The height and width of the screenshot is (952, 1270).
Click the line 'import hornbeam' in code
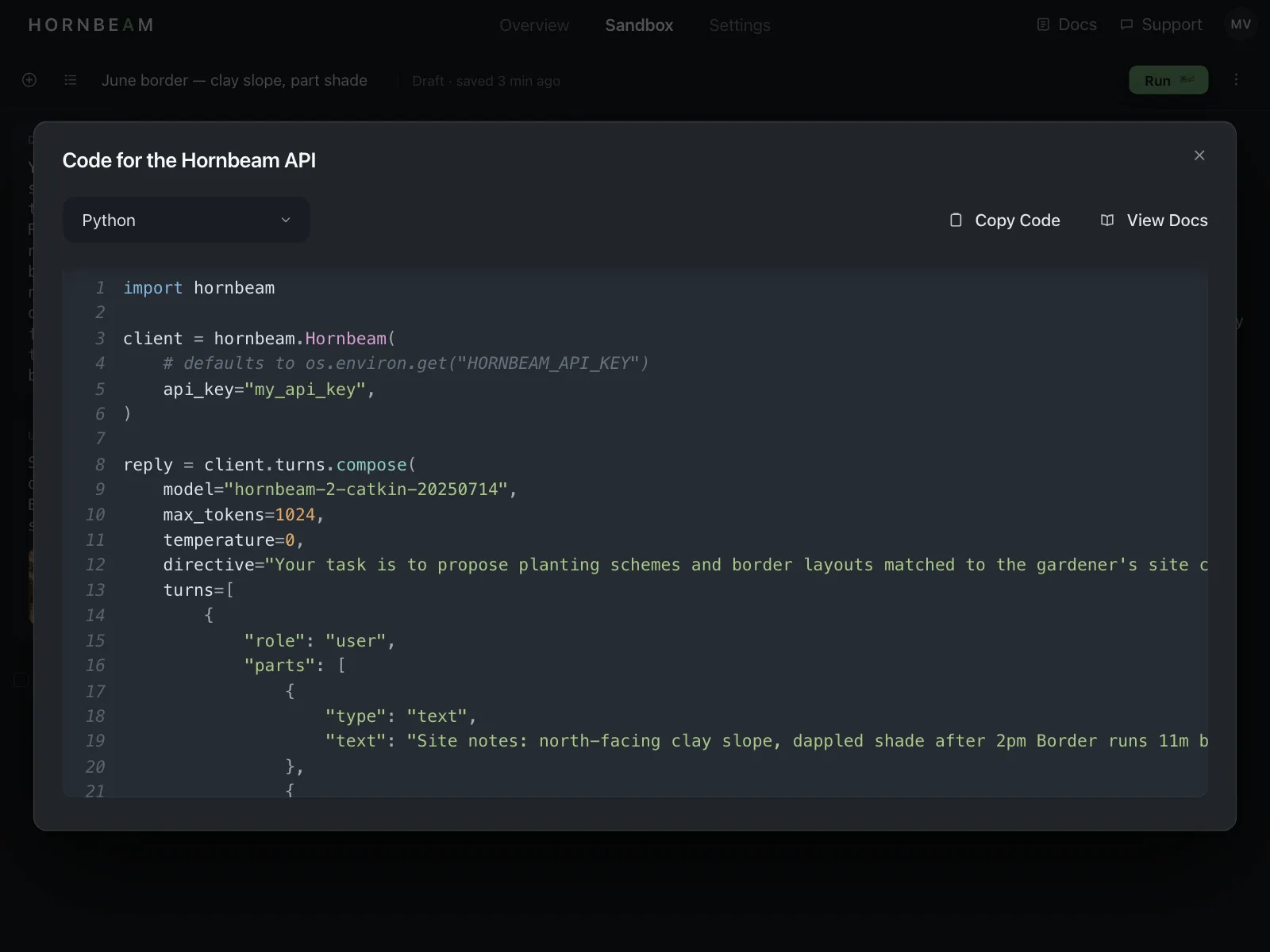click(199, 288)
